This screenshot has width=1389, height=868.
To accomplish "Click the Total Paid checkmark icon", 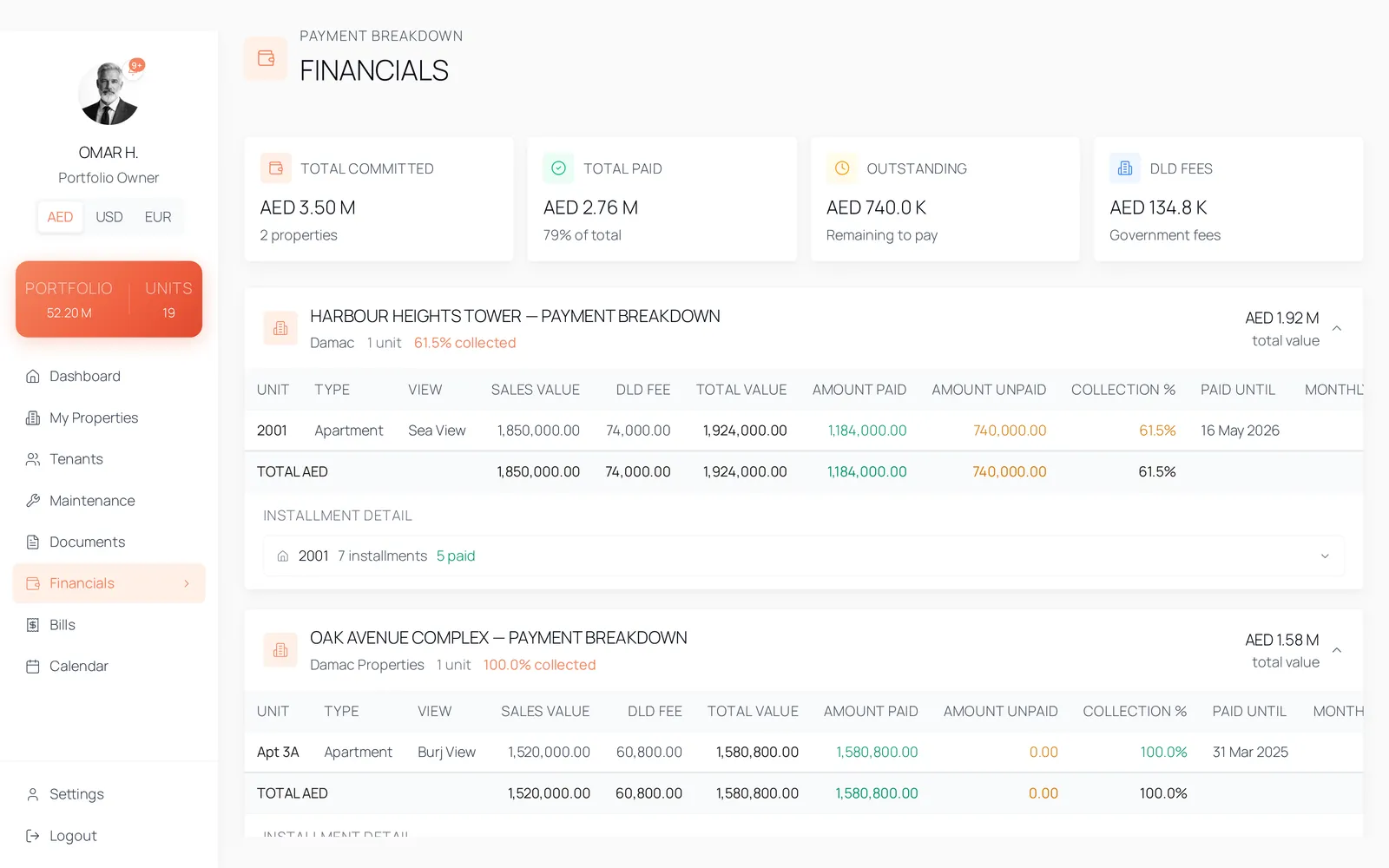I will coord(559,168).
